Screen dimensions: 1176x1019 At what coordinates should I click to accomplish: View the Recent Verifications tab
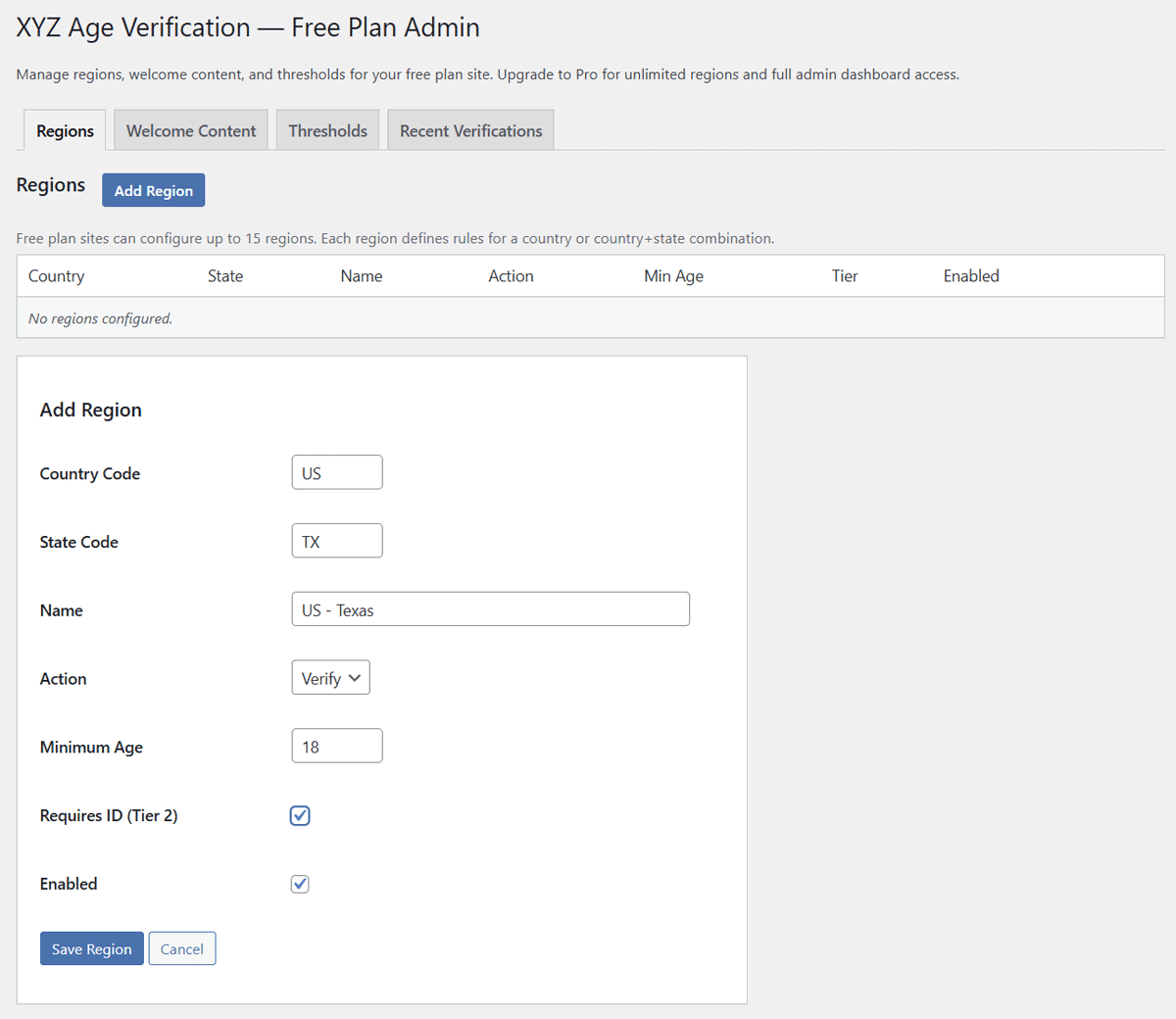470,131
